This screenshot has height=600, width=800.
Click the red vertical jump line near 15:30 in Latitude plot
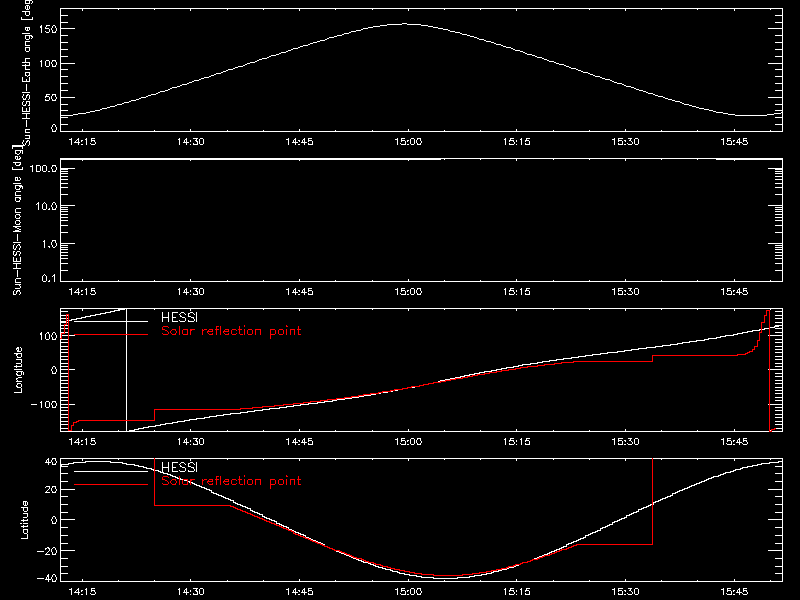[x=653, y=502]
